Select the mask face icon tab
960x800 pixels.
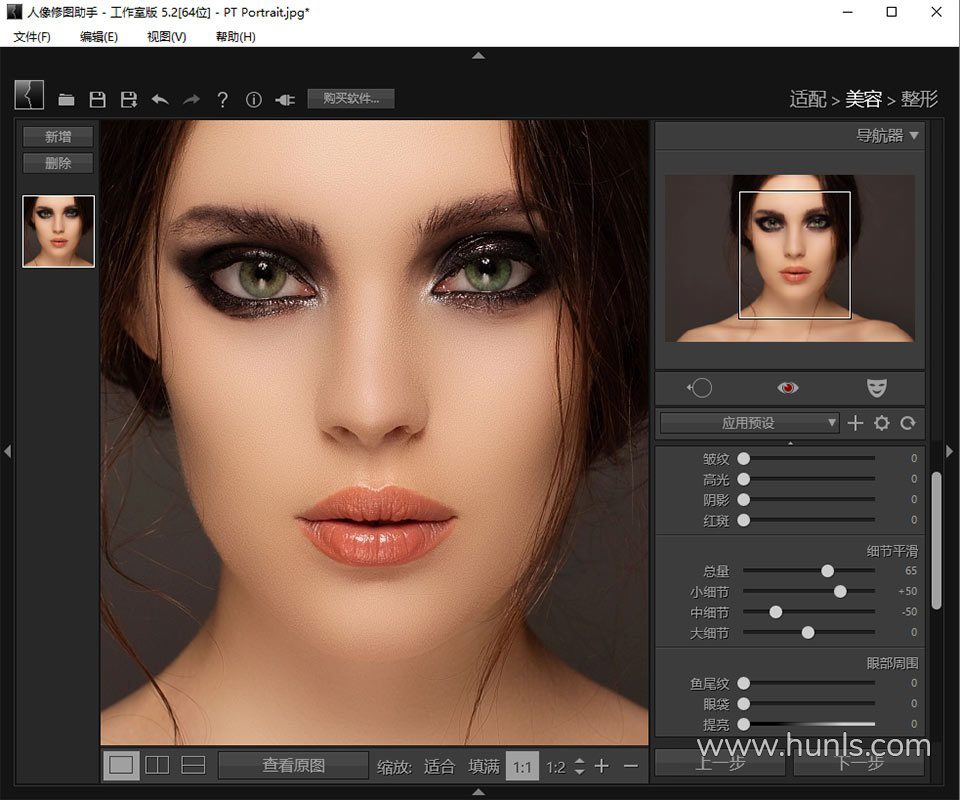point(876,387)
